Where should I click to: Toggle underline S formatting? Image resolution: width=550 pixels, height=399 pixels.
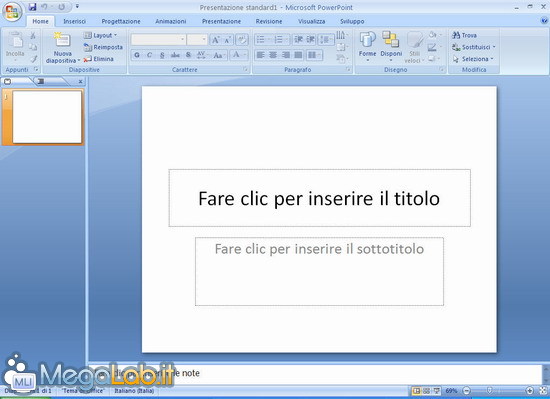(x=162, y=55)
